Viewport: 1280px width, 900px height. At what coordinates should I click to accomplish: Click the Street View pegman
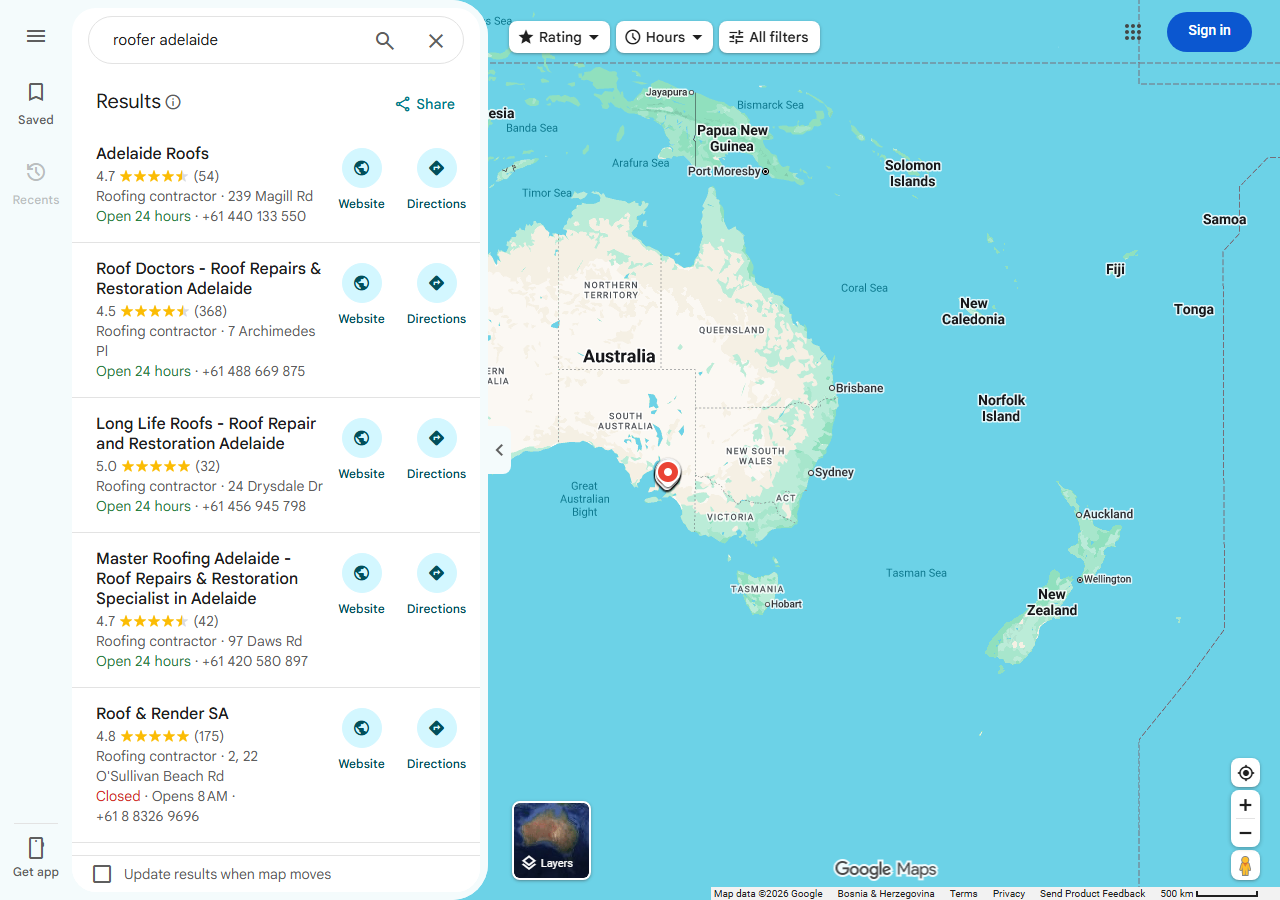point(1245,865)
